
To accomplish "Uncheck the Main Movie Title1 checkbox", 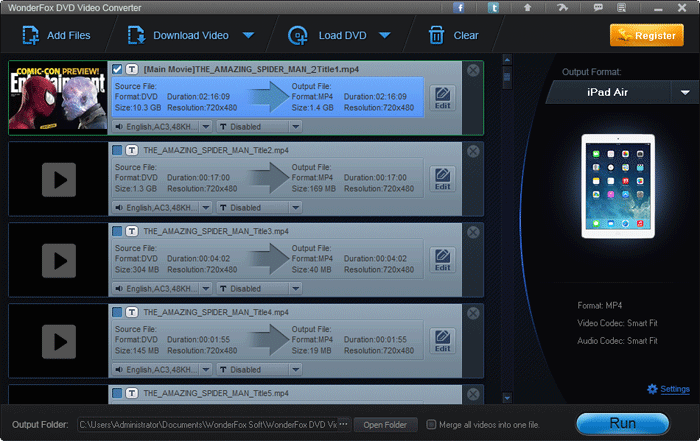I will [117, 69].
